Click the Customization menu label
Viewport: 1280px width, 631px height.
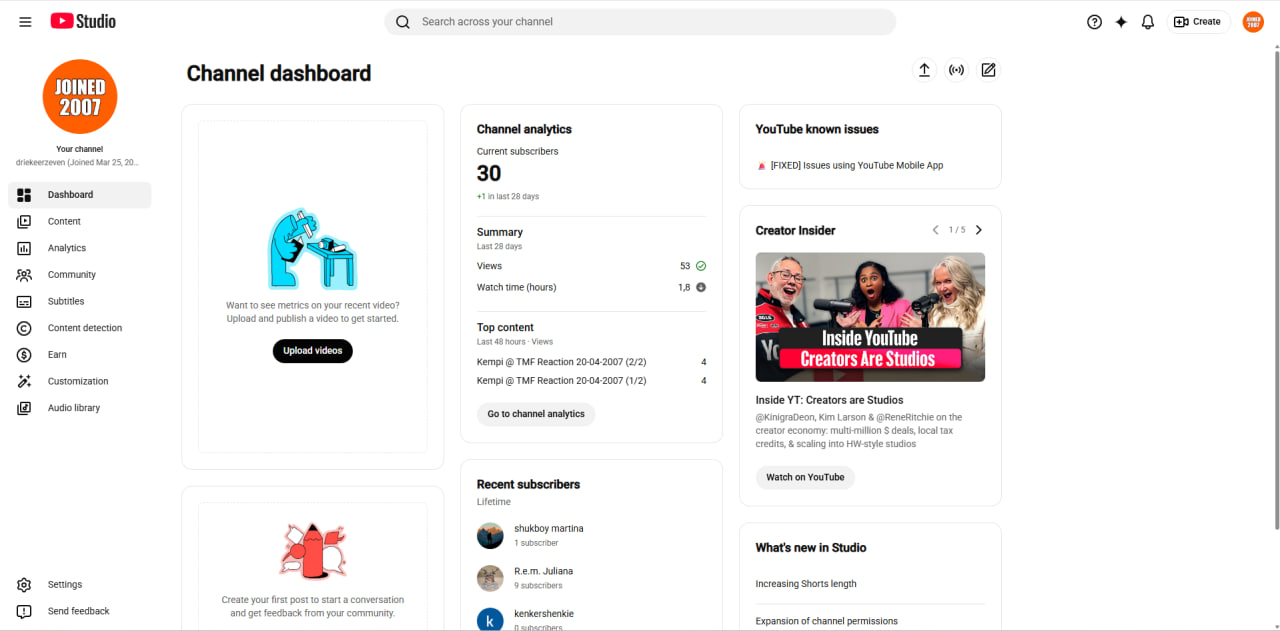tap(78, 382)
